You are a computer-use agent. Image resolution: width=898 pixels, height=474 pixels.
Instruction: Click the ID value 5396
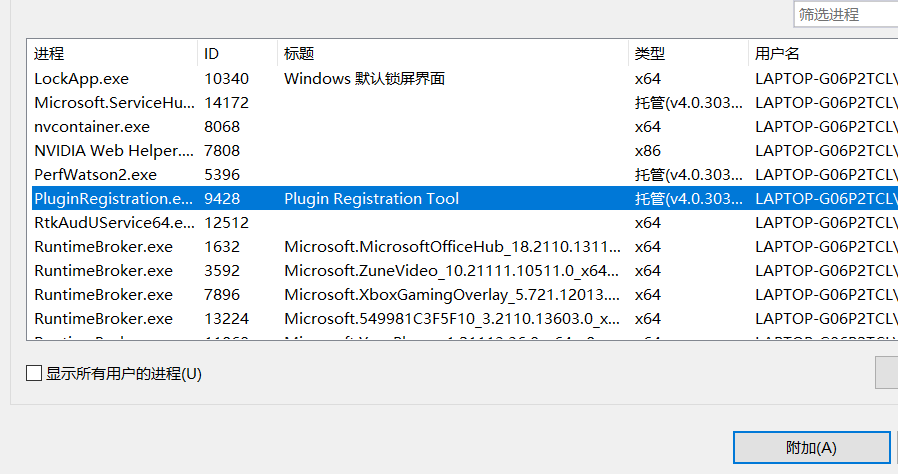pos(222,175)
